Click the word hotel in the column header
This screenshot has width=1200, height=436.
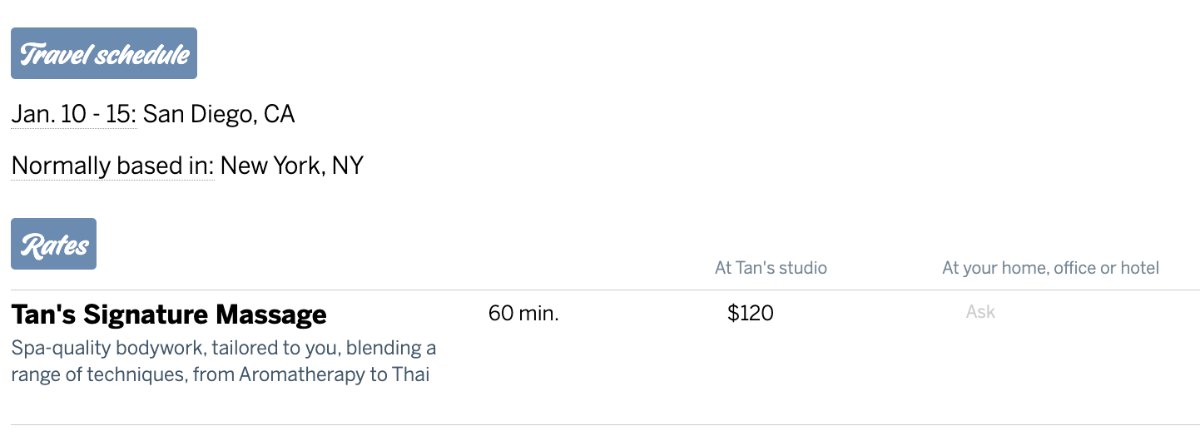pyautogui.click(x=1139, y=268)
